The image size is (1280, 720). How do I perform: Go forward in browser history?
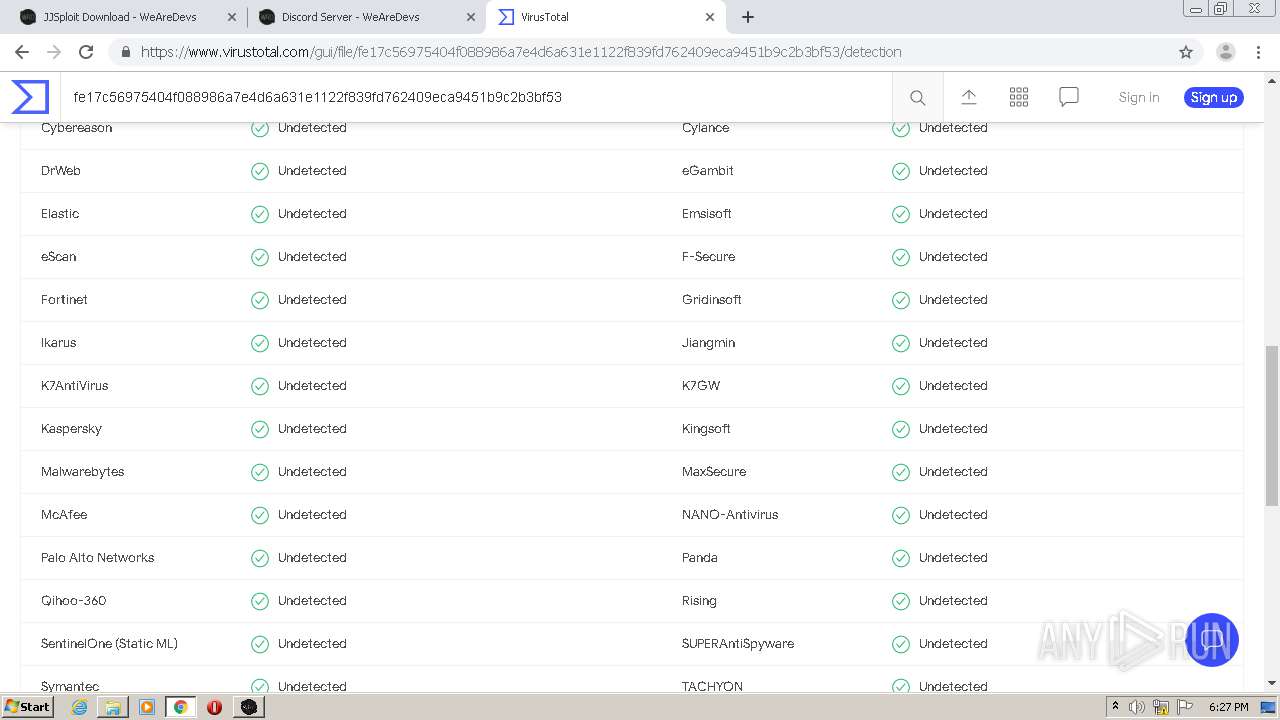(x=54, y=52)
